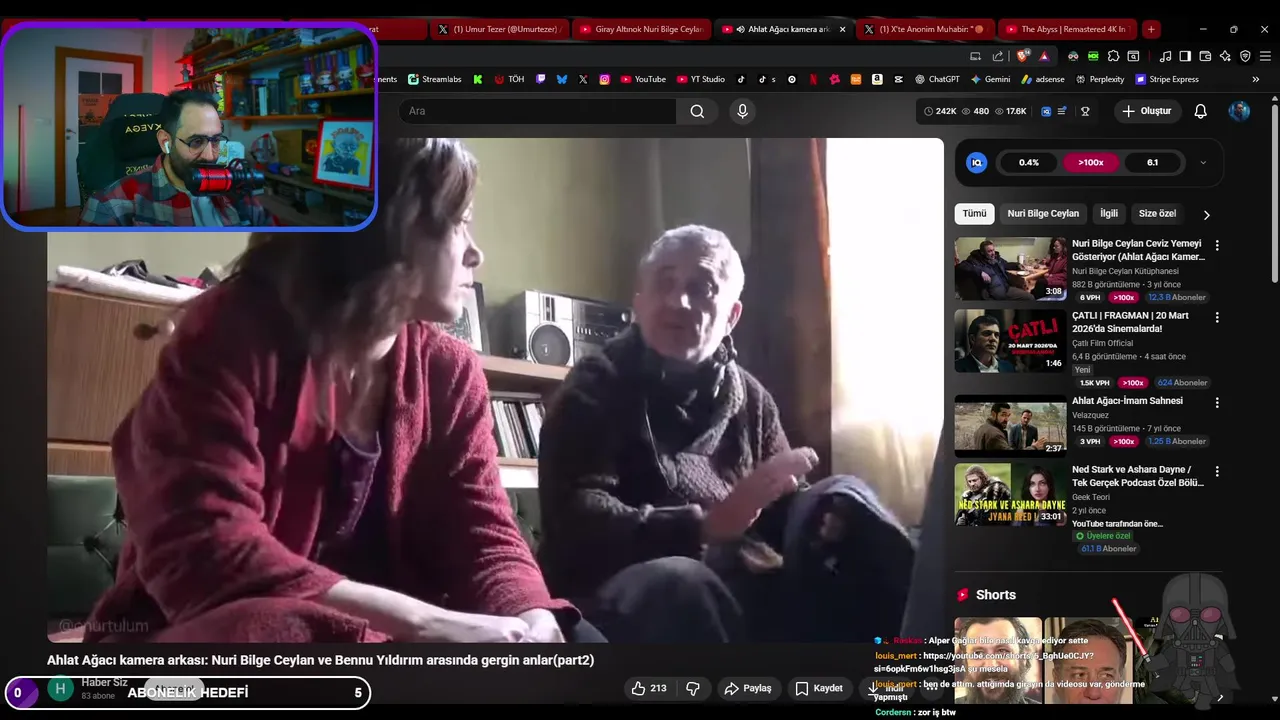Click the vidIQ >100x score pill
Image resolution: width=1280 pixels, height=720 pixels.
1090,162
